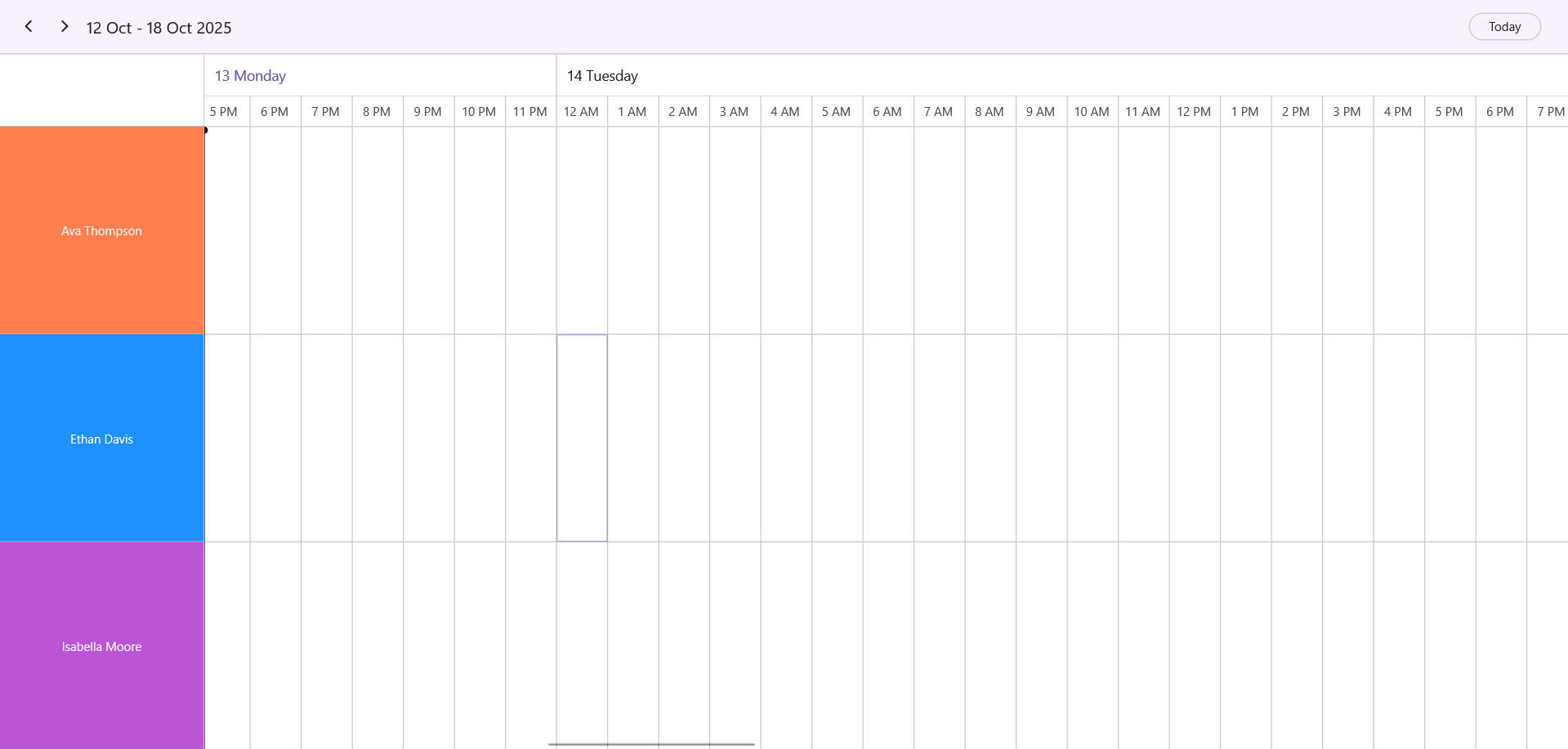Click Tuesday 9 AM cell in Ethan Davis row
Screen dimensions: 1568x749
point(1041,439)
